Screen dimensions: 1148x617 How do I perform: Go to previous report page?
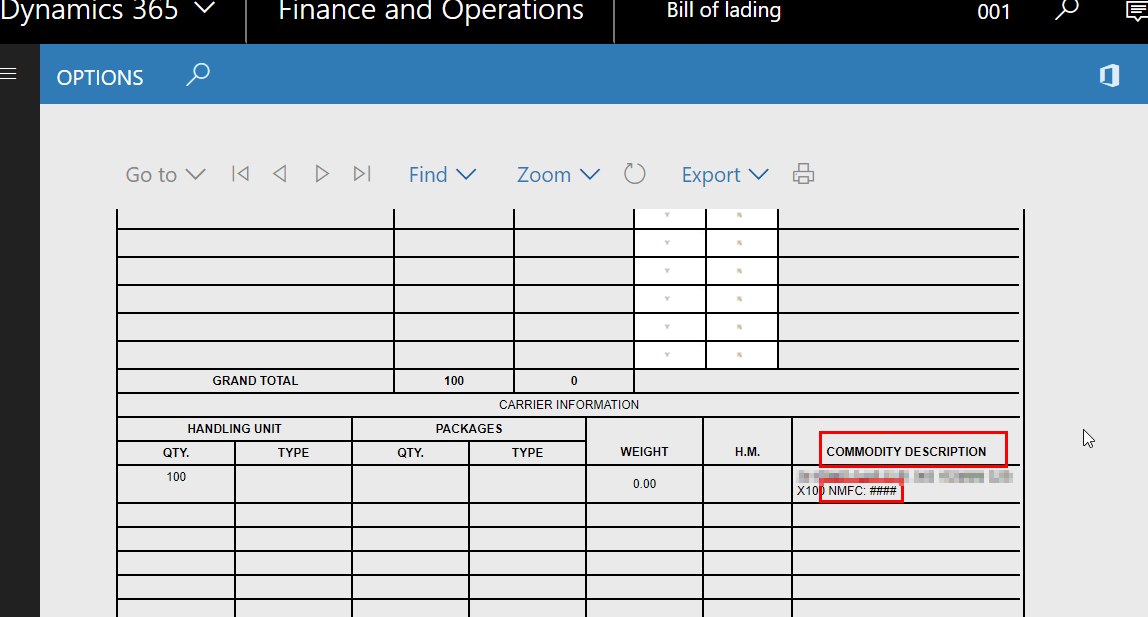click(x=280, y=174)
